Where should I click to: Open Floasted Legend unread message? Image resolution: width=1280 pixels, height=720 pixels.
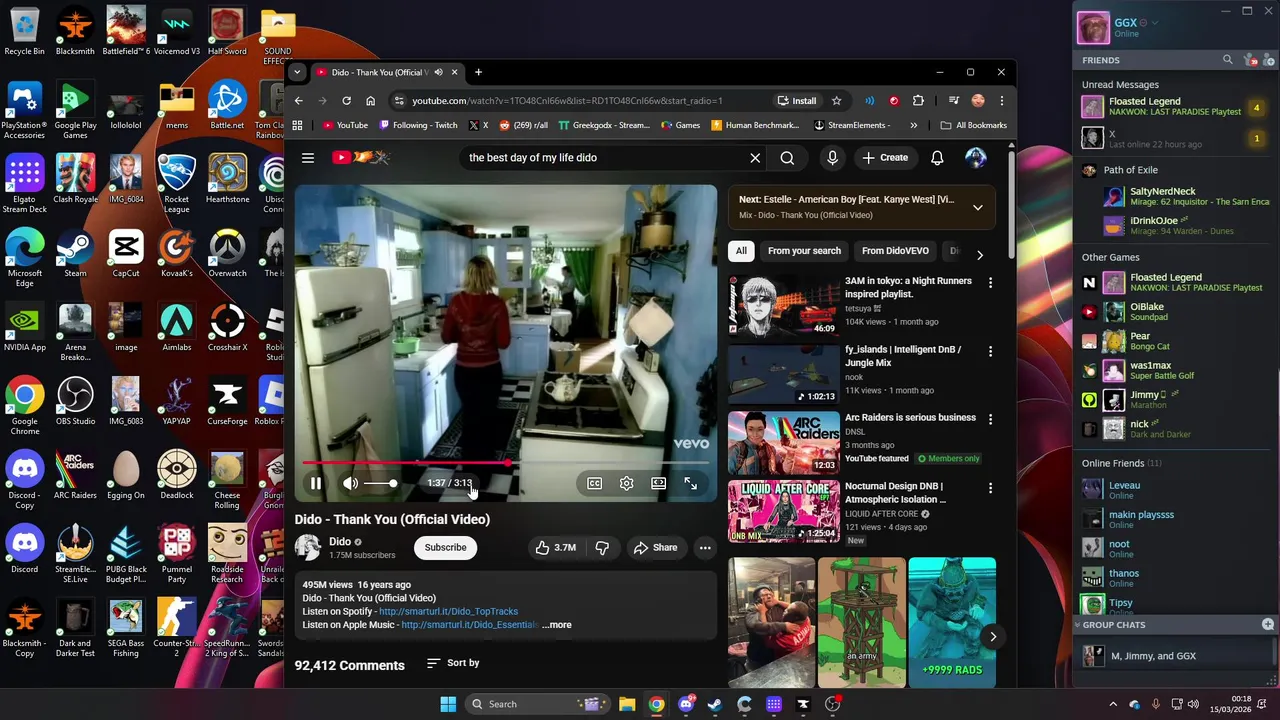coord(1172,107)
